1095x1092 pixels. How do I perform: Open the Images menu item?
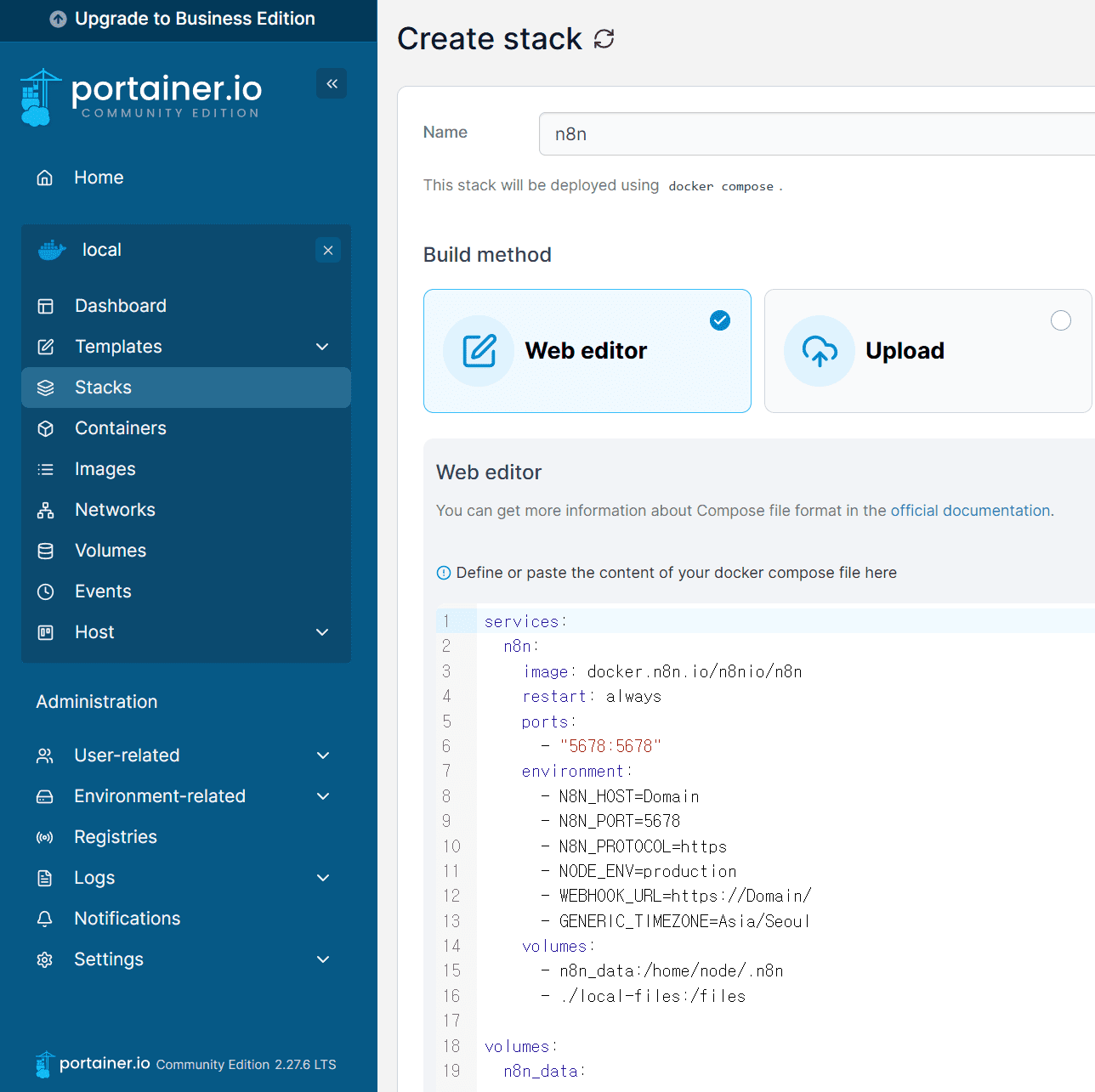click(x=185, y=469)
